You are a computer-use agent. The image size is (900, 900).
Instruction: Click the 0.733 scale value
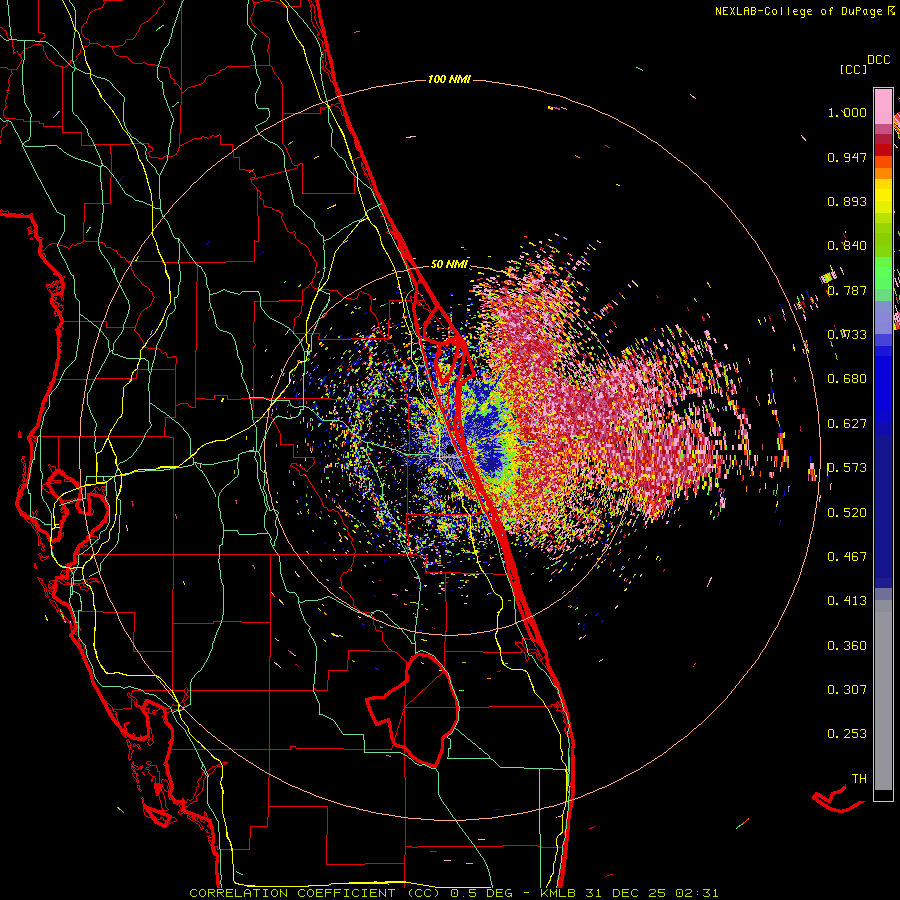point(847,335)
